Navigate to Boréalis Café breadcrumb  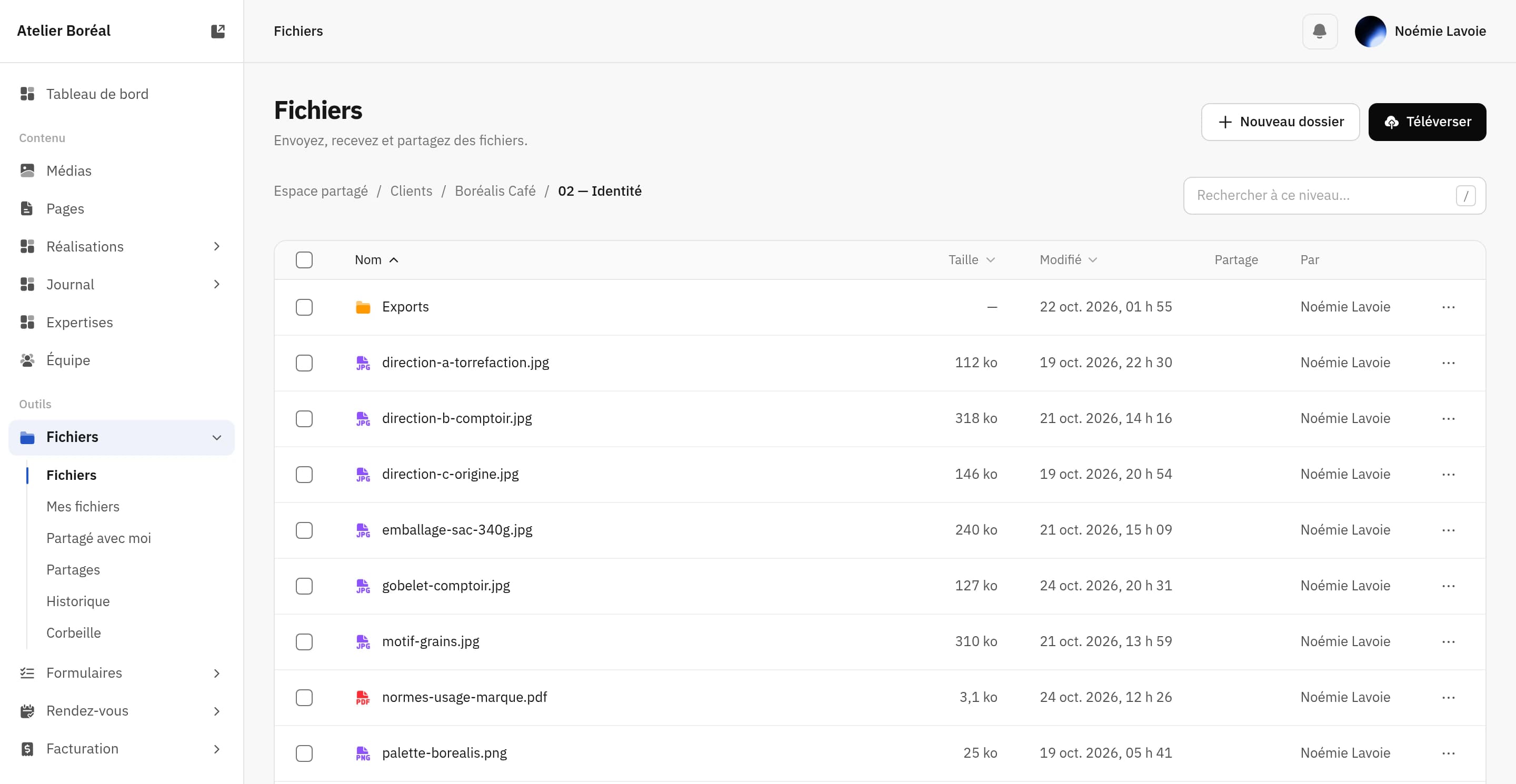[495, 191]
